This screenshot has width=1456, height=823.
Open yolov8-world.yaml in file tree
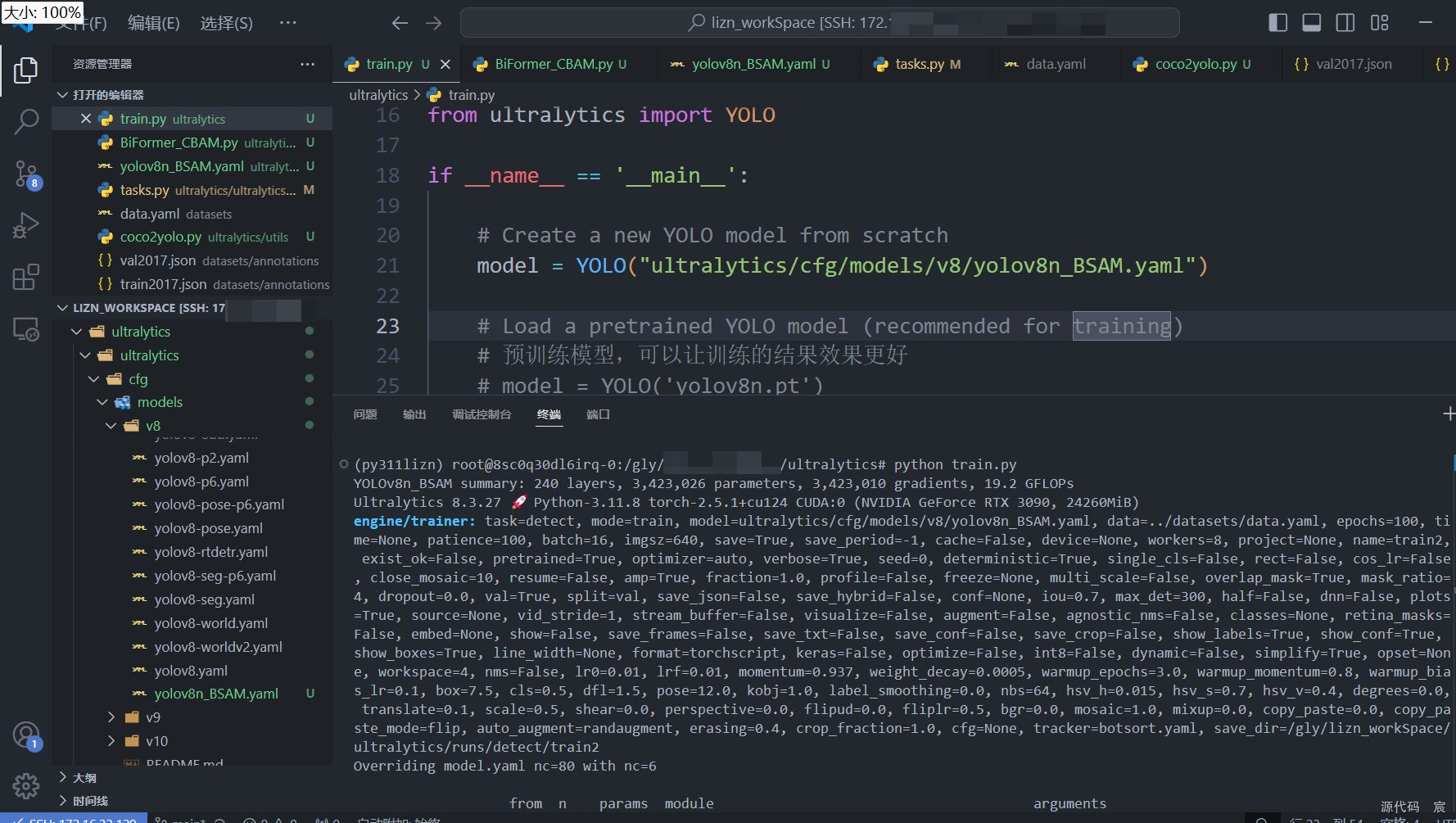(x=210, y=623)
